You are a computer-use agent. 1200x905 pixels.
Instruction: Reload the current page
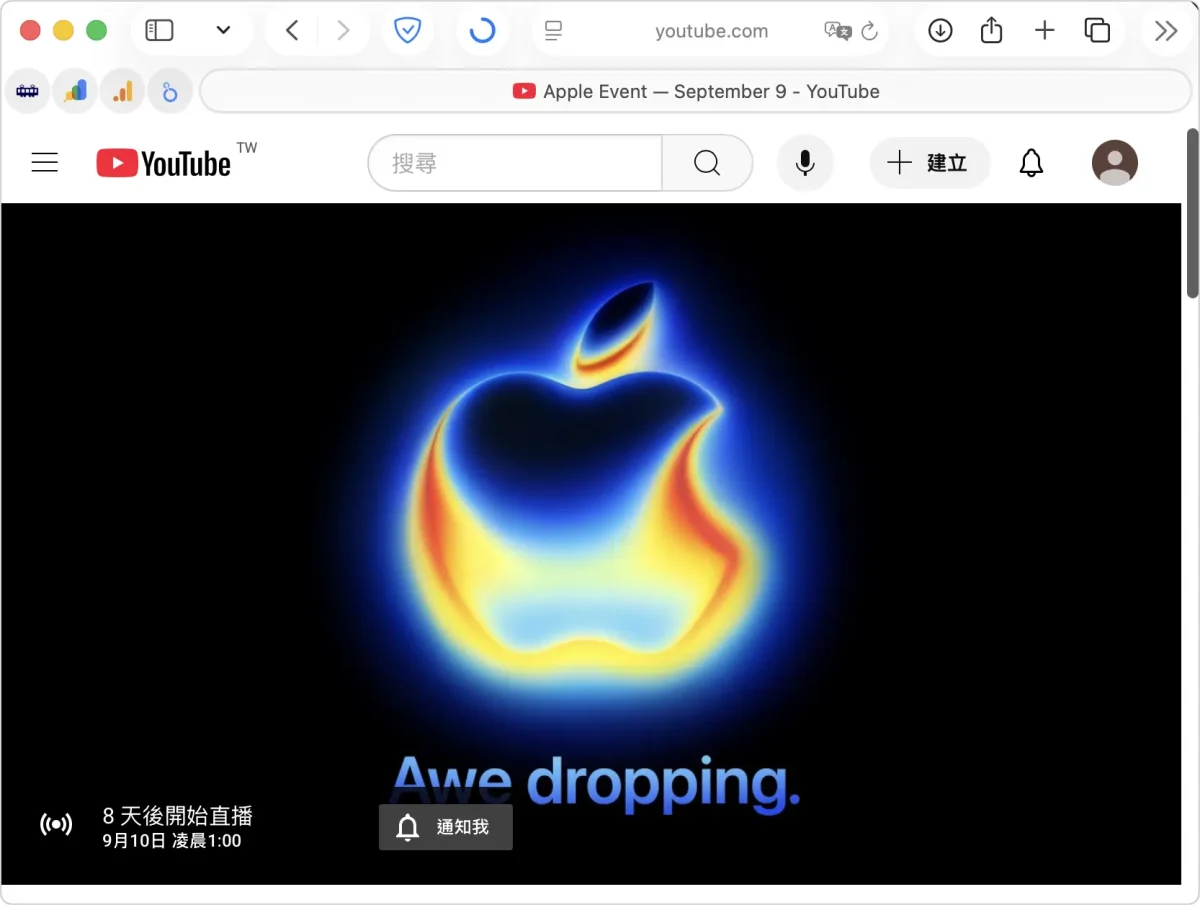click(869, 31)
